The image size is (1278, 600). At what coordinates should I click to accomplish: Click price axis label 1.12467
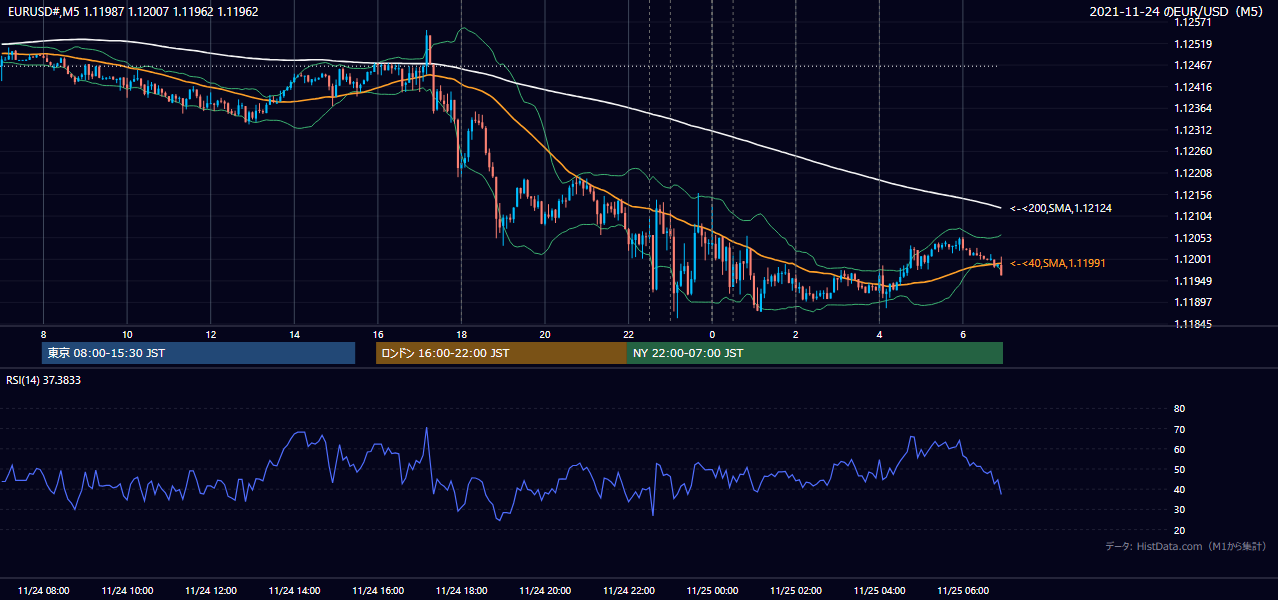point(1192,65)
